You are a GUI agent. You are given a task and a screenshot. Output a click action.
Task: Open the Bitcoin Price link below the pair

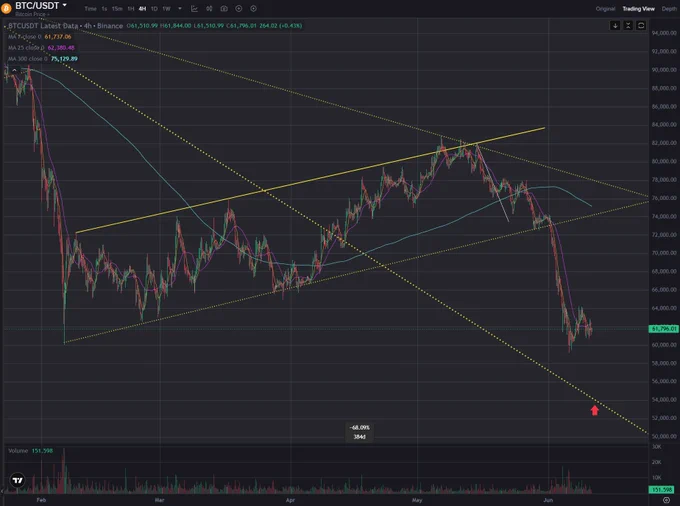[32, 14]
